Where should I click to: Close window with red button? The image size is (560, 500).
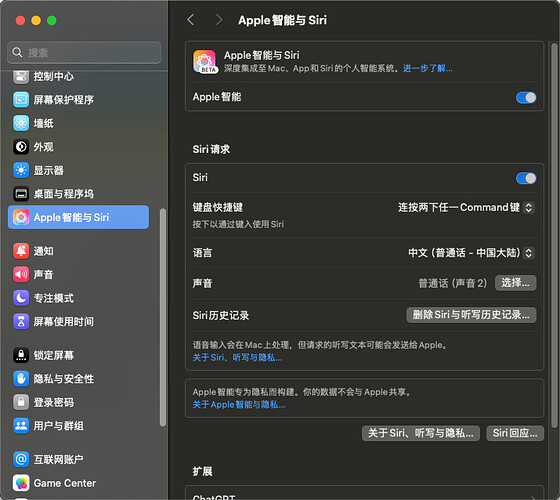(20, 20)
